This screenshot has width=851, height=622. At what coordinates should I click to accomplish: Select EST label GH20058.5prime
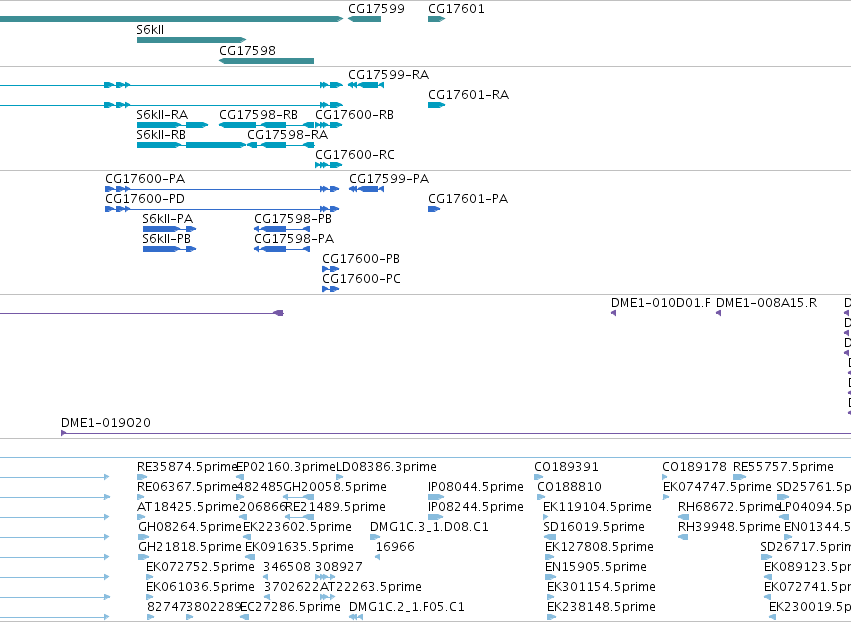[x=335, y=487]
